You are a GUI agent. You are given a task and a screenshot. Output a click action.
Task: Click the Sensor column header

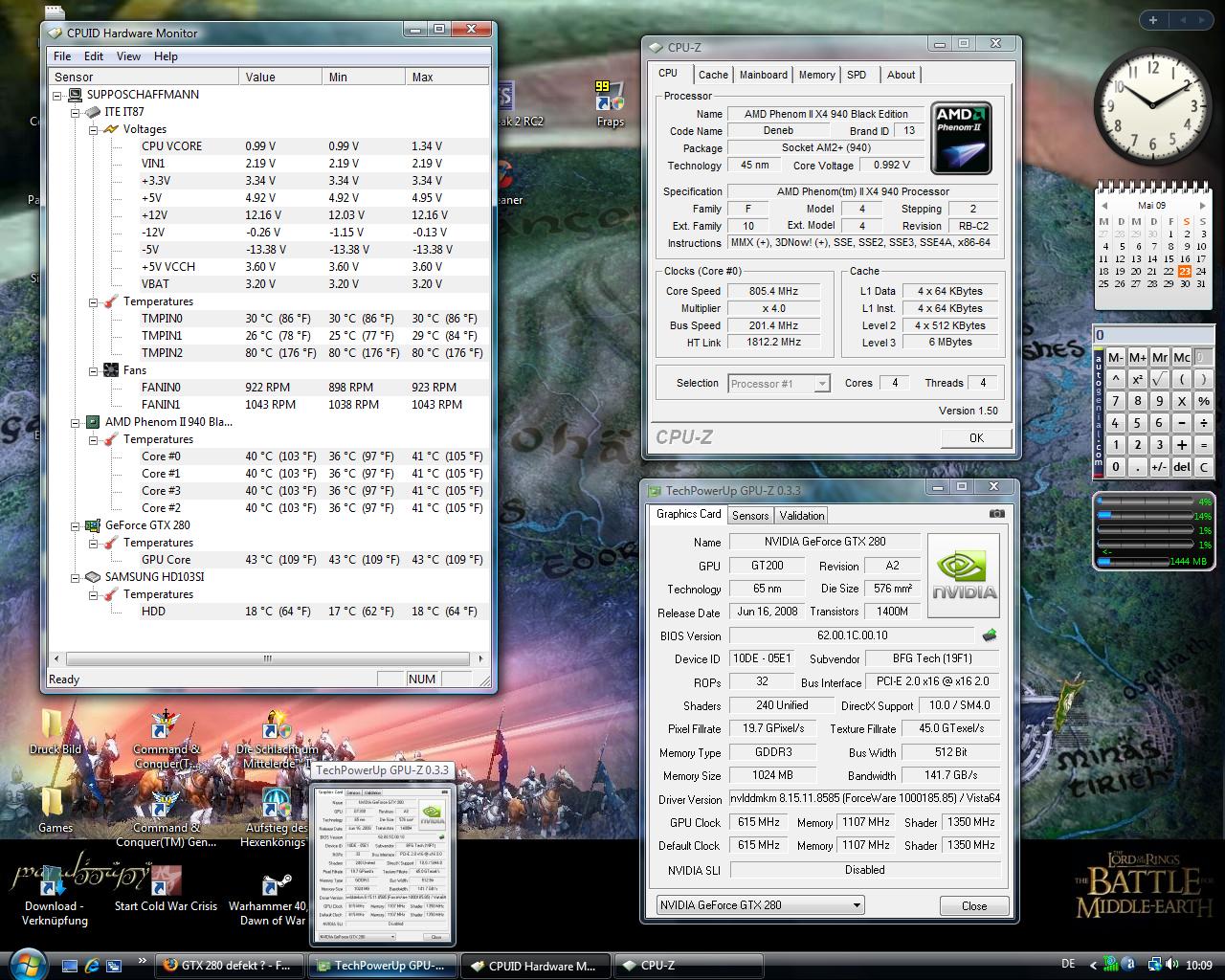click(x=144, y=77)
